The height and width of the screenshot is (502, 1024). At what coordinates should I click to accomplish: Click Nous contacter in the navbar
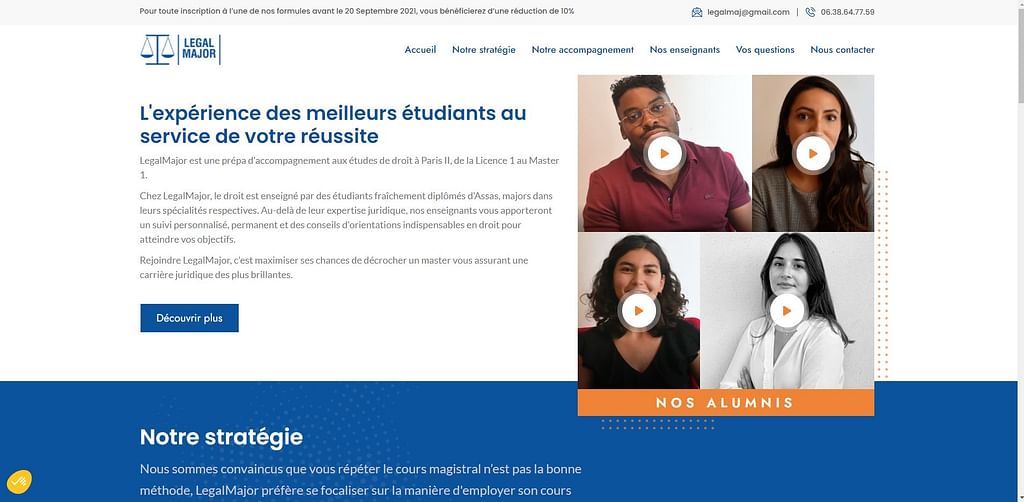point(842,50)
